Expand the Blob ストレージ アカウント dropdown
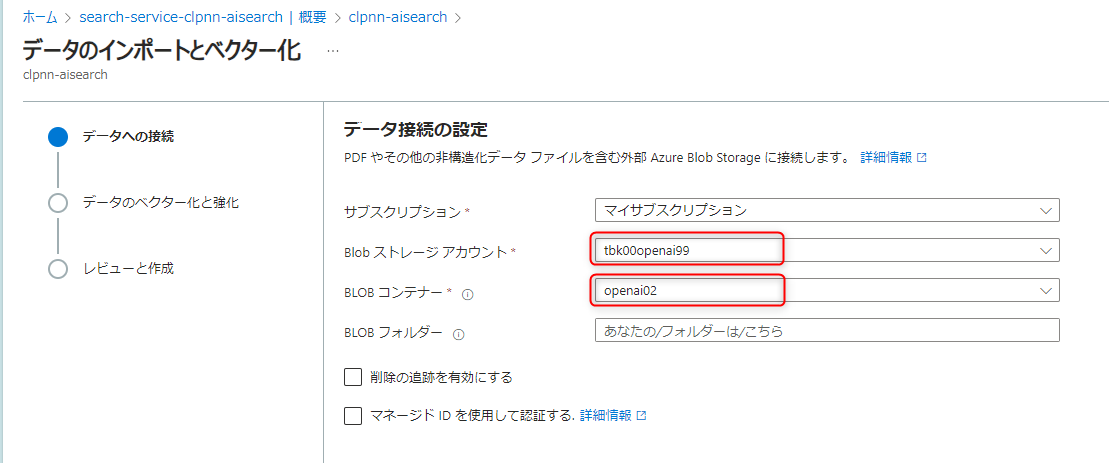This screenshot has width=1109, height=463. [826, 250]
